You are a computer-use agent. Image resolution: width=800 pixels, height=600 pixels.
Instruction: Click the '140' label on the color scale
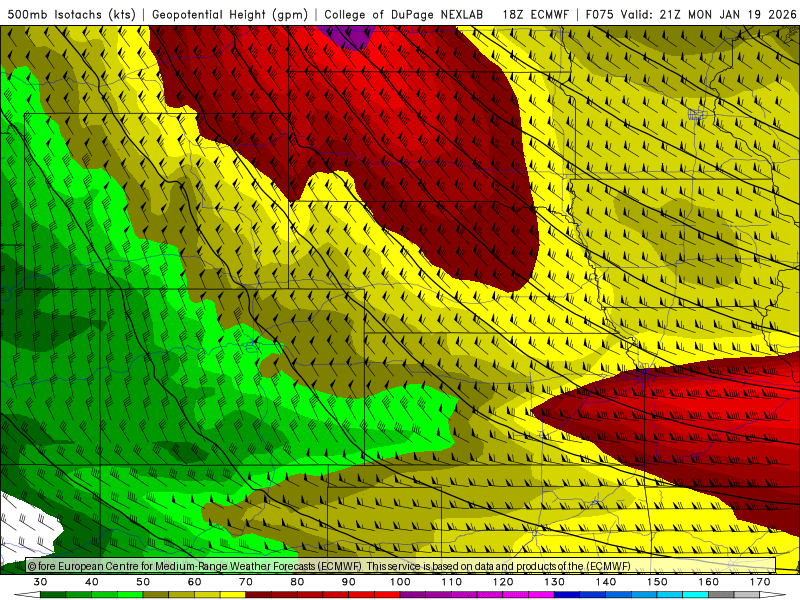(x=606, y=582)
